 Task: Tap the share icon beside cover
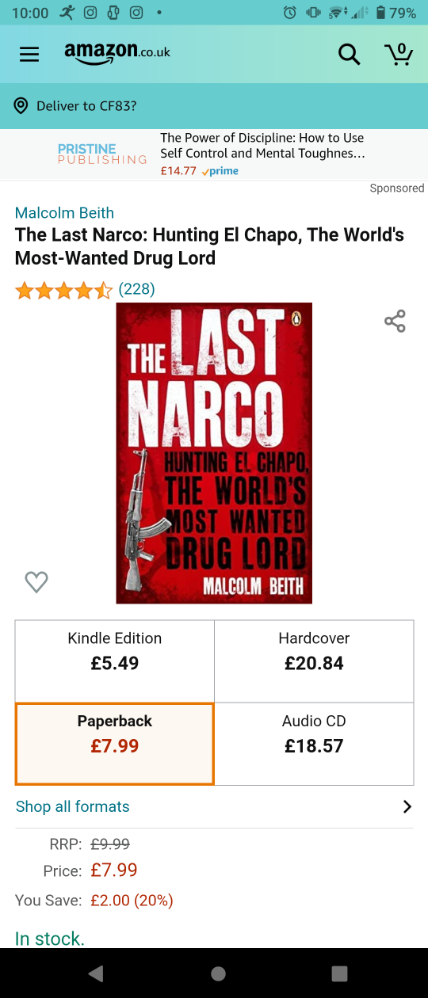[x=395, y=321]
